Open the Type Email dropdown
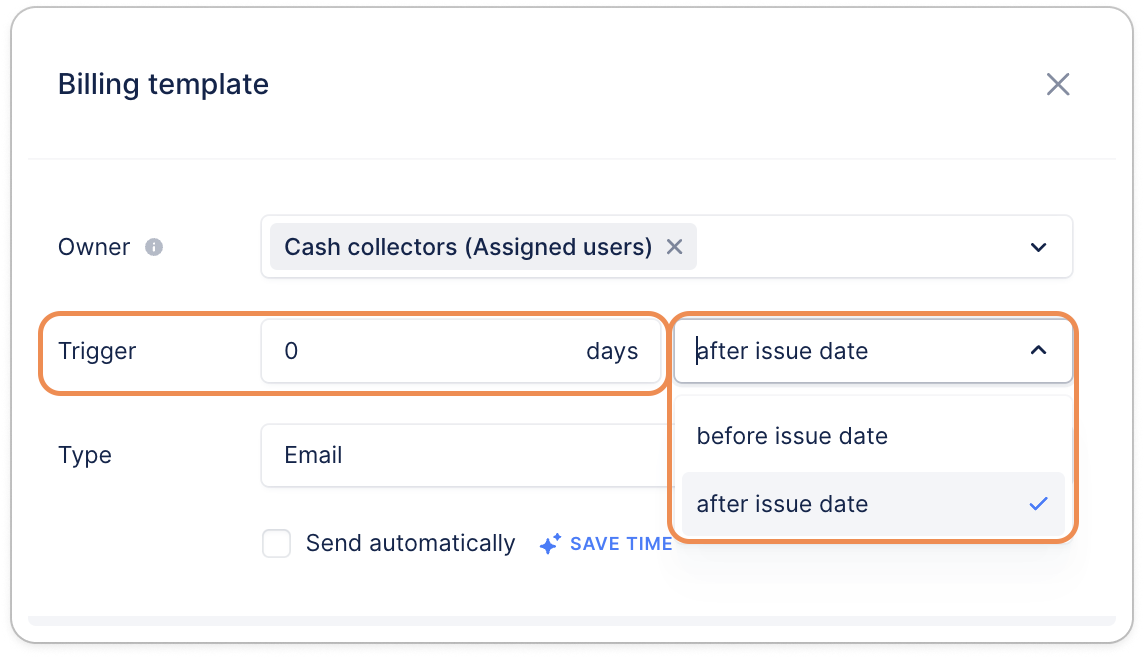The image size is (1144, 658). point(460,455)
